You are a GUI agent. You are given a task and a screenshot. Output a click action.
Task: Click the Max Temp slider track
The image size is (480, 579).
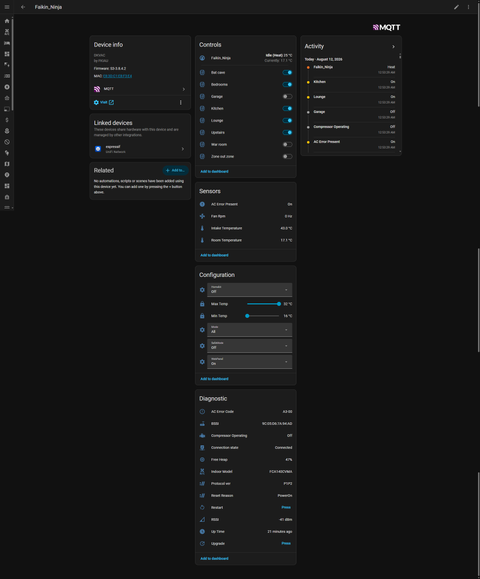click(263, 304)
